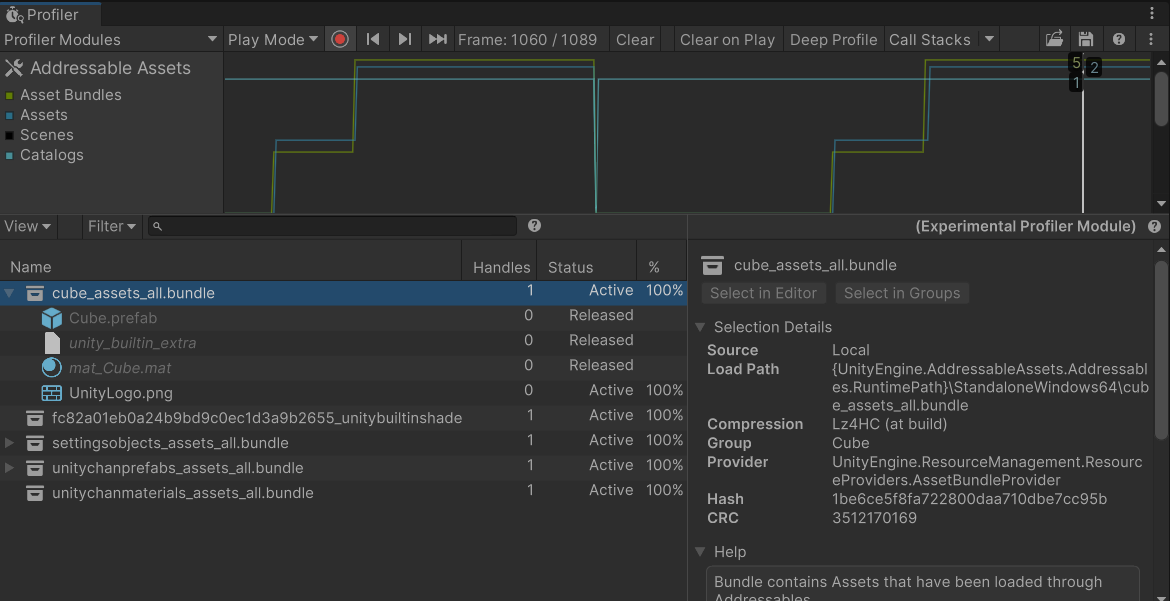Select the fc82a01eb0a24b9bd9c0ec1d3a9b2655_unitybuiltinshade row
This screenshot has width=1170, height=601.
click(343, 418)
